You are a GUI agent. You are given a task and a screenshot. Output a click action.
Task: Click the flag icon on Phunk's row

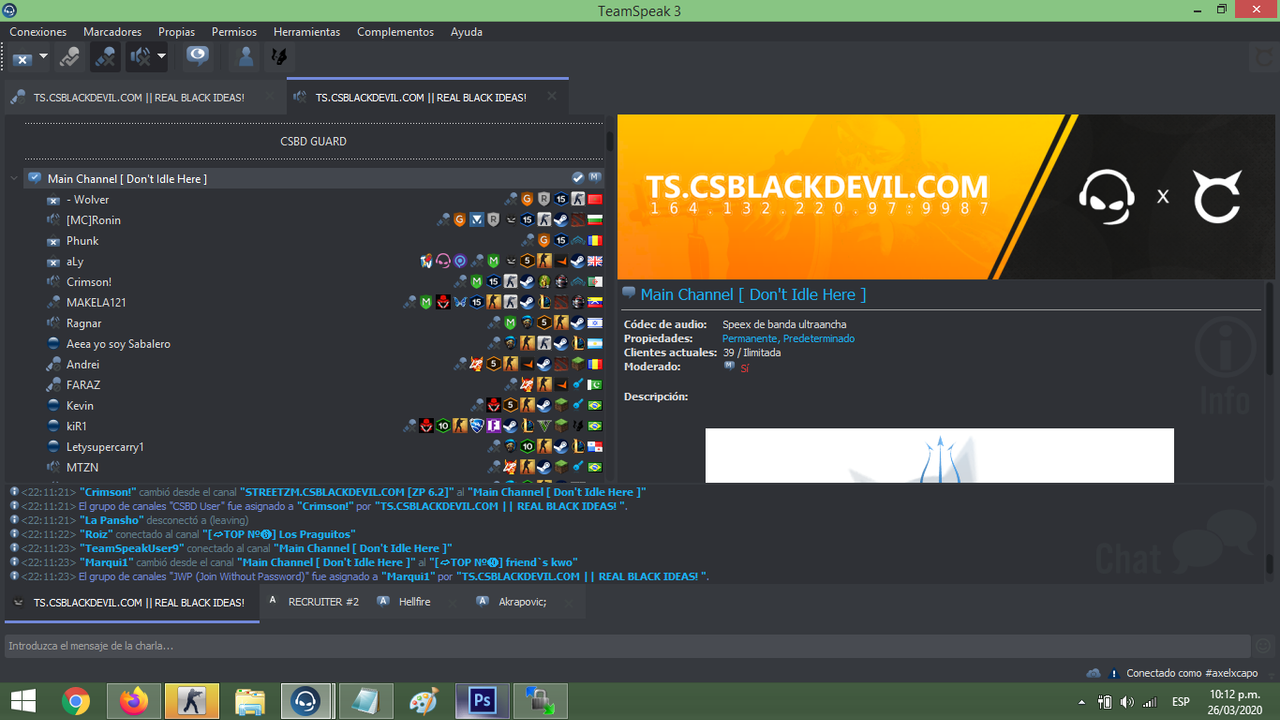[595, 241]
